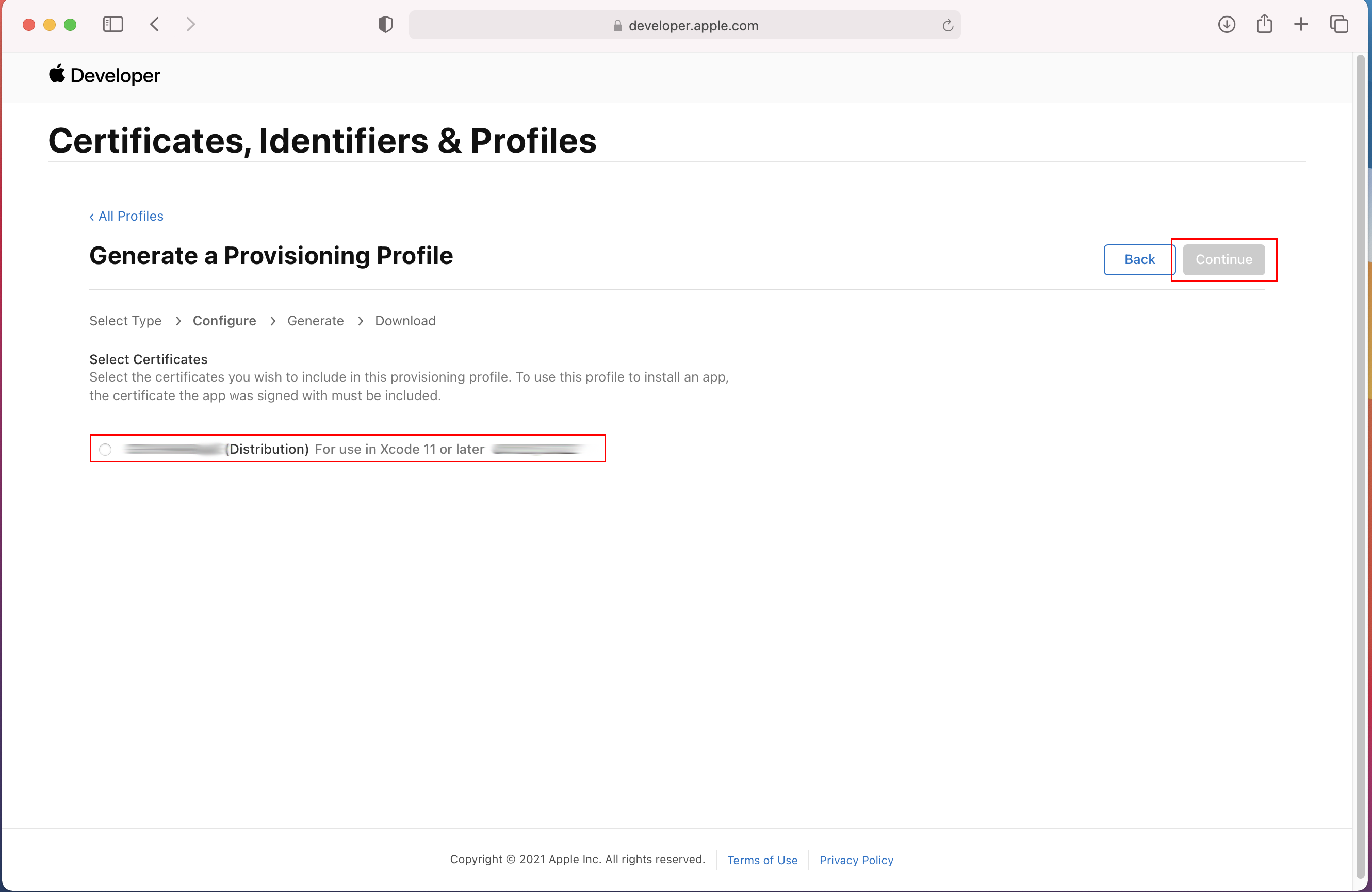
Task: Toggle the Safari sidebar icon
Action: [x=113, y=24]
